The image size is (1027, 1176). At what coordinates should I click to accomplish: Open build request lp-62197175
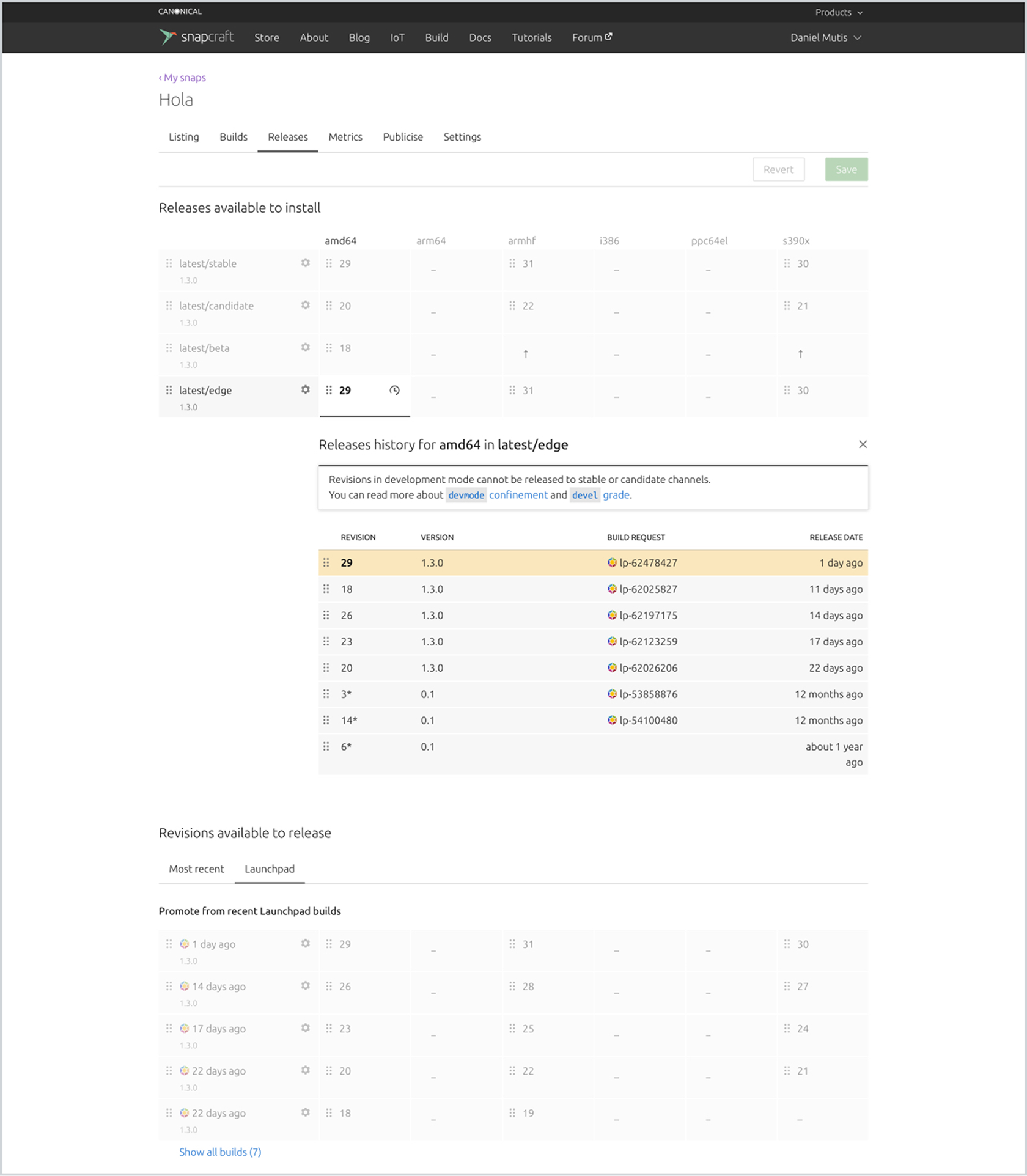point(649,615)
